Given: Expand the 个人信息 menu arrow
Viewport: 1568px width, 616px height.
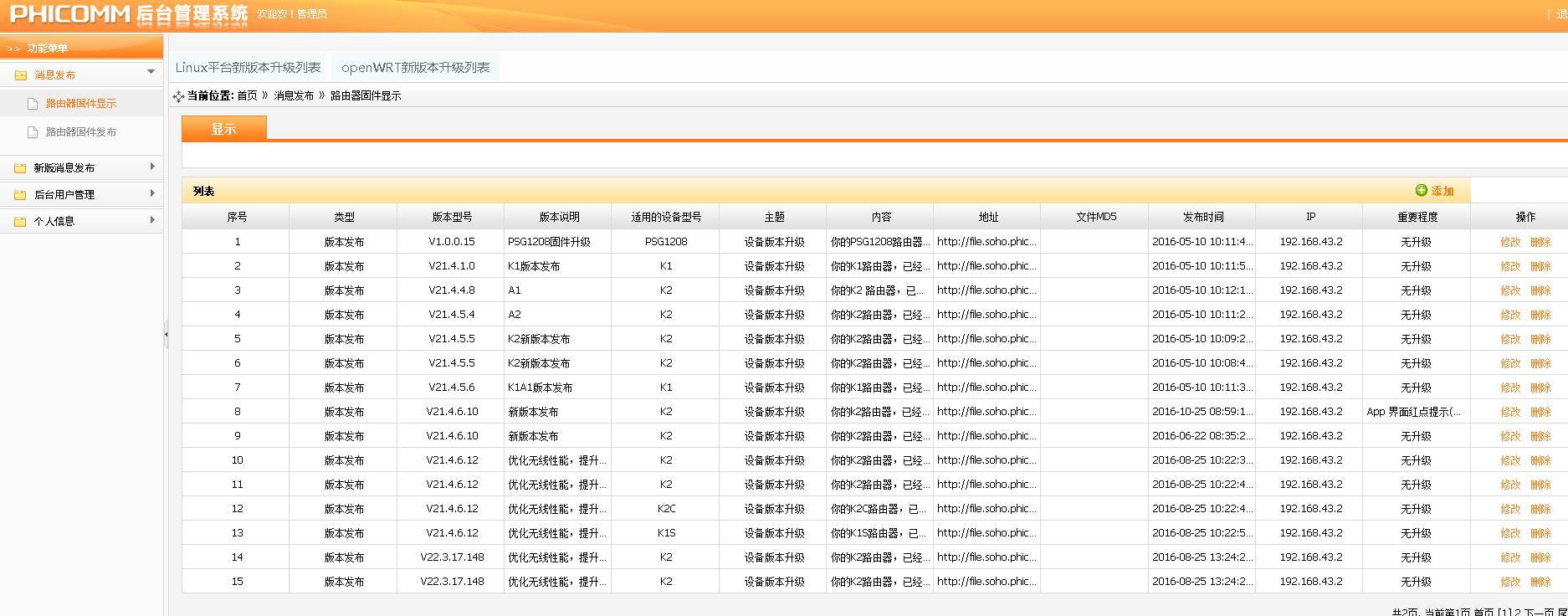Looking at the screenshot, I should click(151, 220).
